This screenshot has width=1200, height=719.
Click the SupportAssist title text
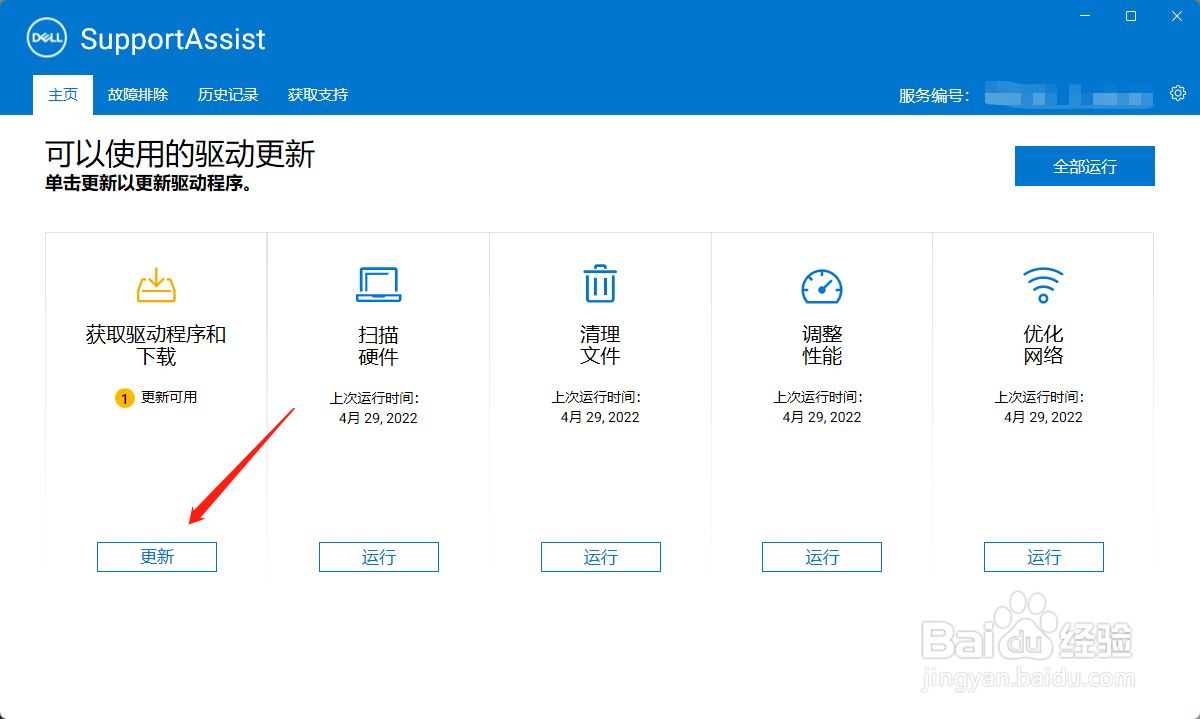point(173,39)
